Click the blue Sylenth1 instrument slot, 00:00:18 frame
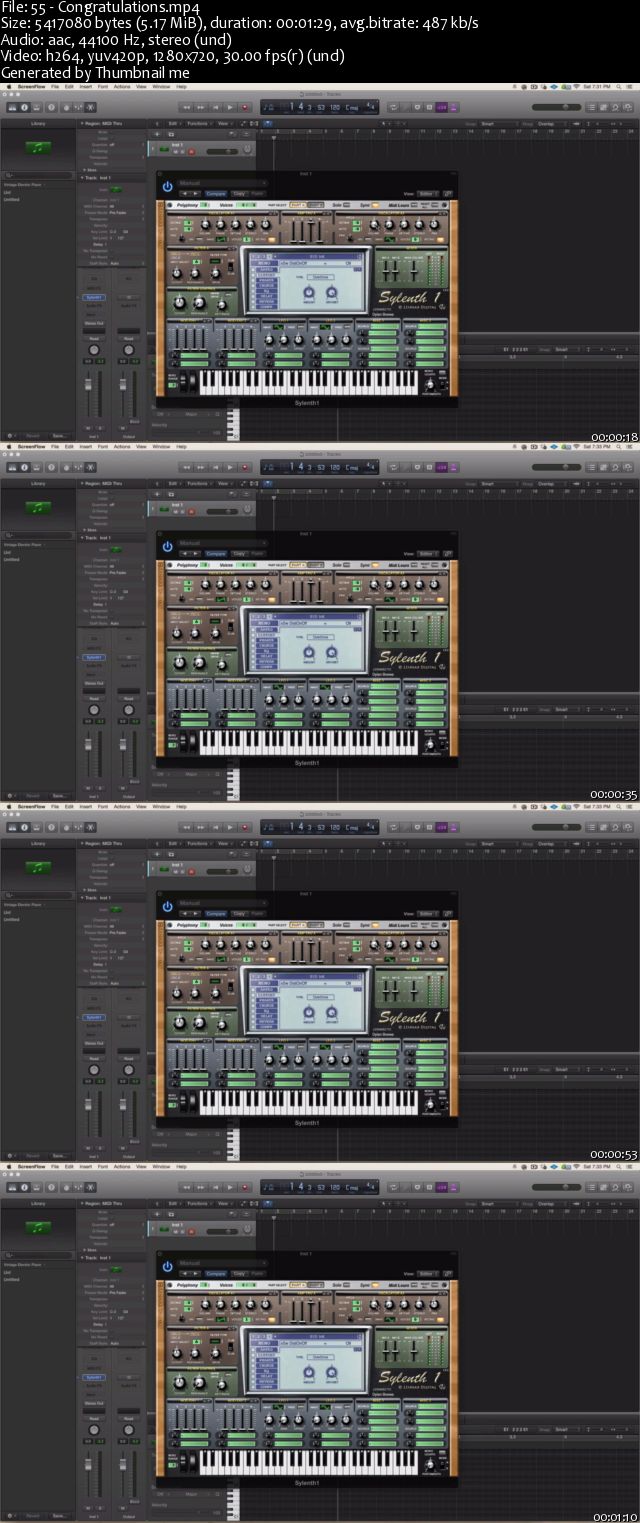Viewport: 640px width, 1523px height. (94, 297)
